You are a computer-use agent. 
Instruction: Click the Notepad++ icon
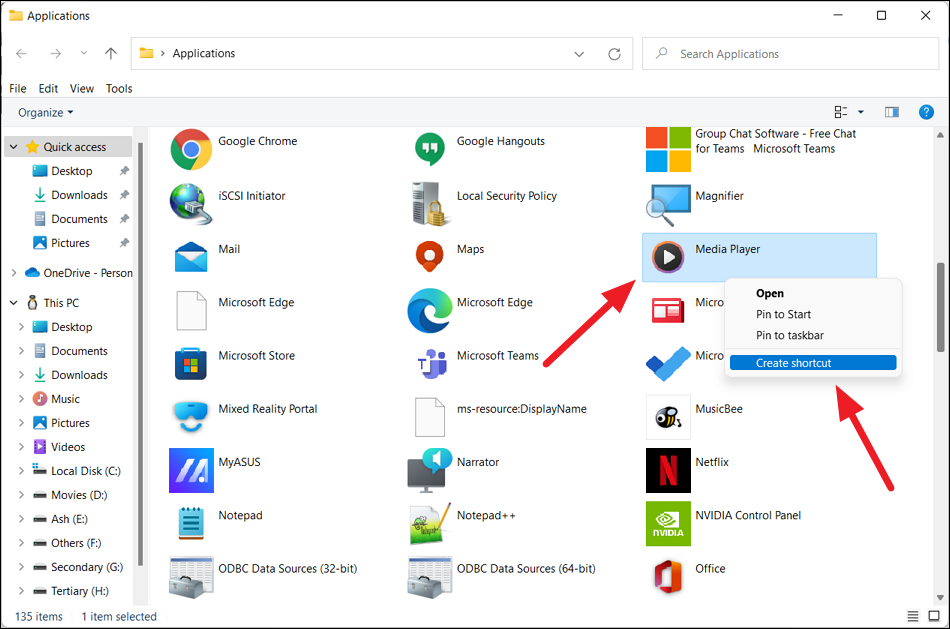tap(430, 521)
